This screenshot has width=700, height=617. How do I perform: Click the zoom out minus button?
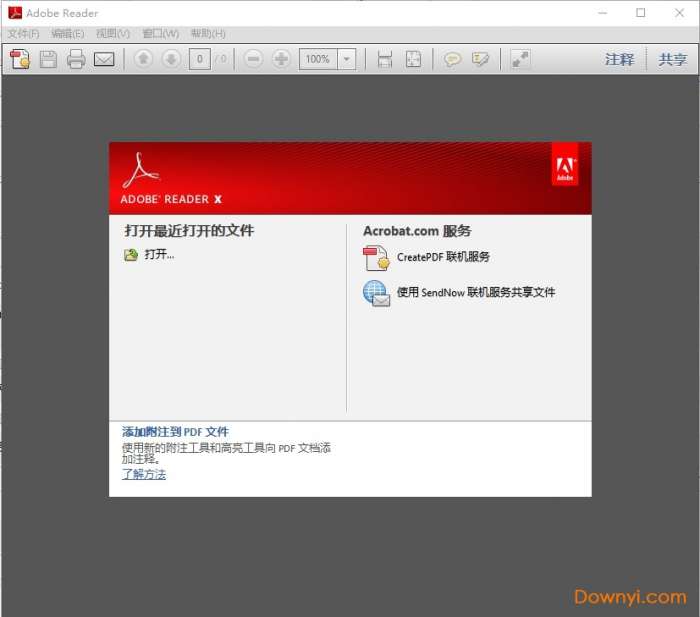(x=253, y=59)
